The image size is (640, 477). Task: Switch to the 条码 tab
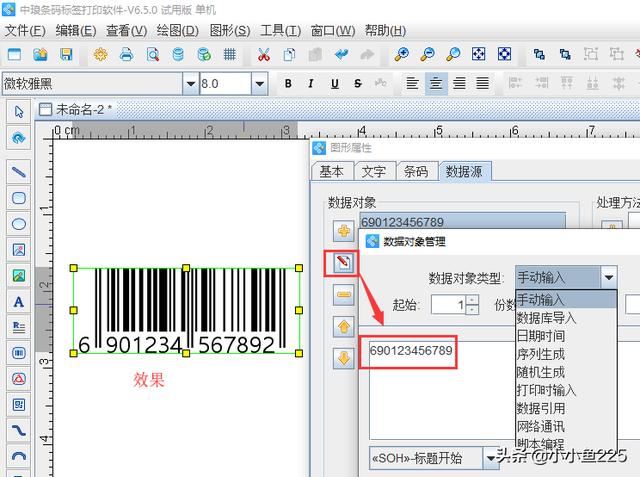pyautogui.click(x=416, y=171)
